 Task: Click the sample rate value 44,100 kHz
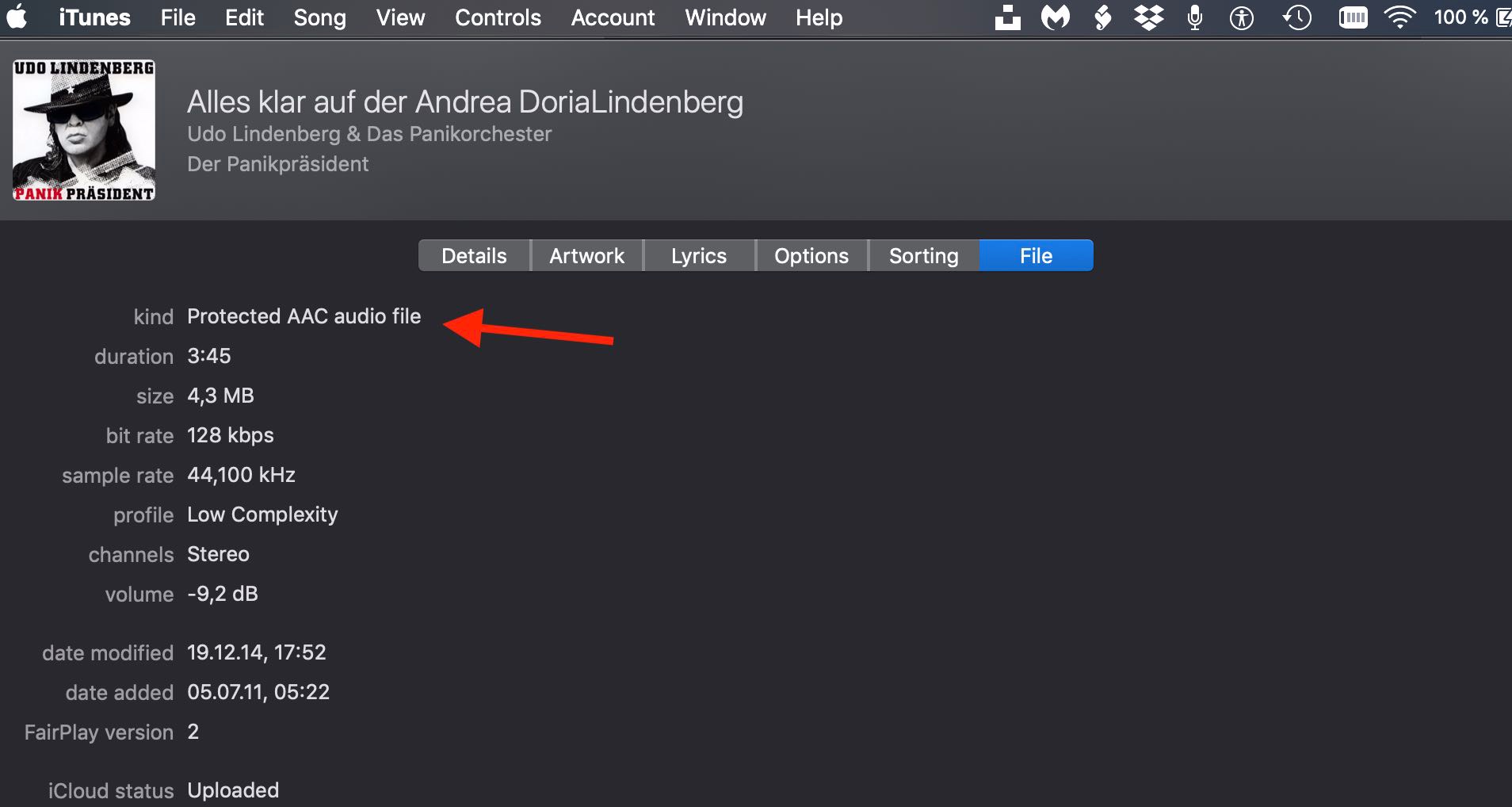point(242,475)
